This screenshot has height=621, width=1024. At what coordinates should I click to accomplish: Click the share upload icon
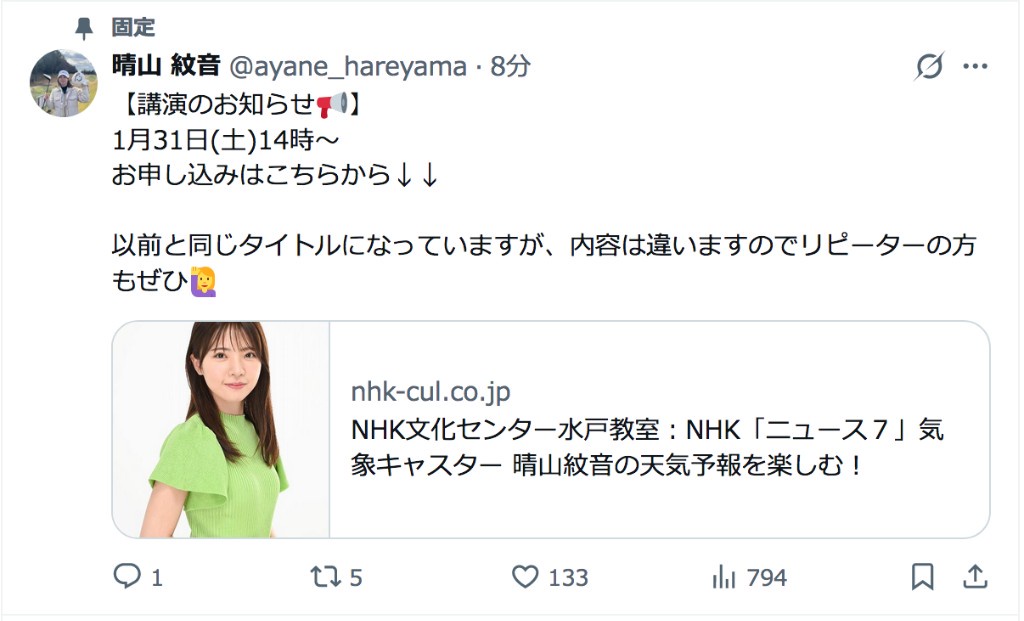(x=975, y=577)
